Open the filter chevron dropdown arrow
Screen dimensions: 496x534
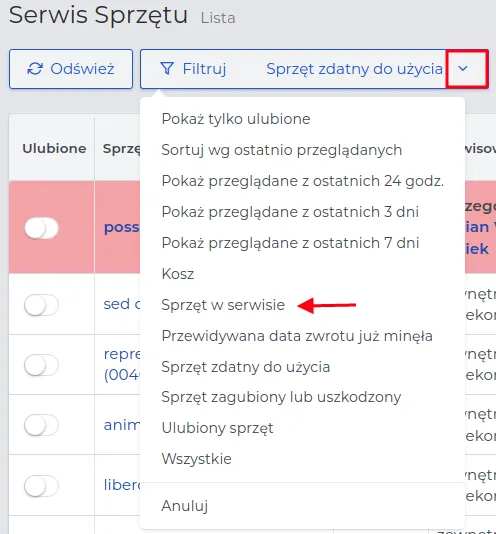(463, 68)
